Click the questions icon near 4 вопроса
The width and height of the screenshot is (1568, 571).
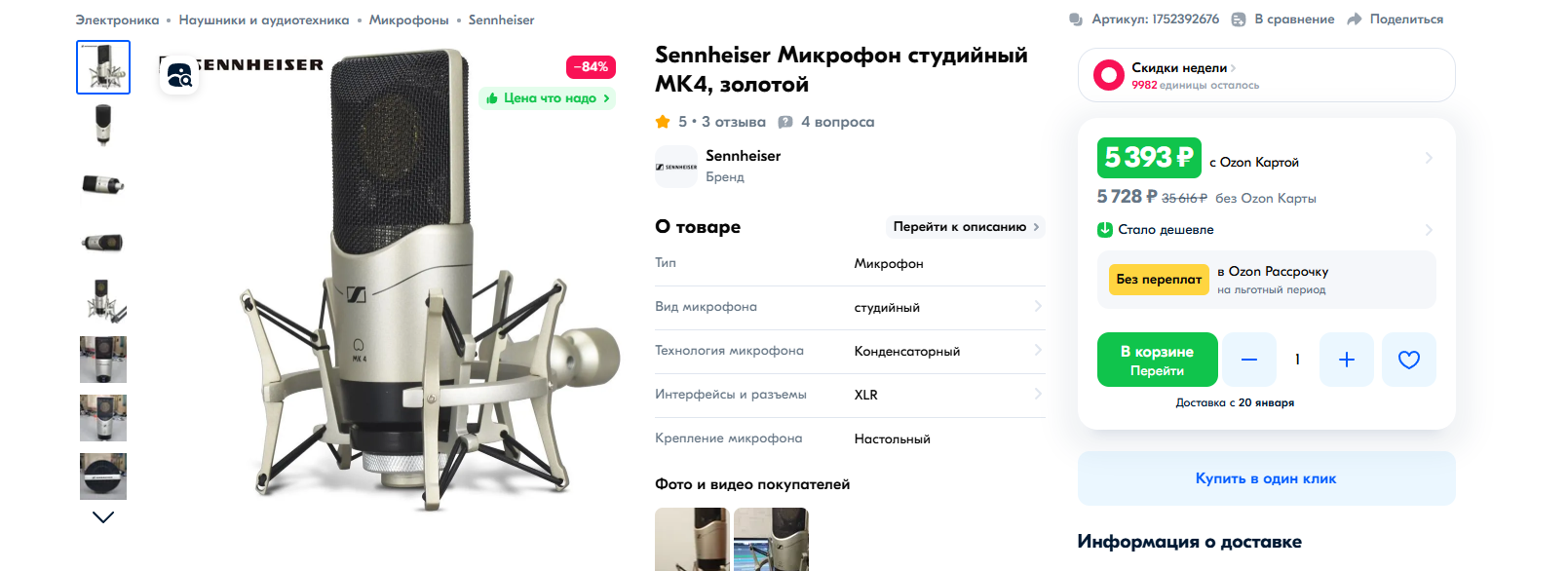[x=785, y=122]
